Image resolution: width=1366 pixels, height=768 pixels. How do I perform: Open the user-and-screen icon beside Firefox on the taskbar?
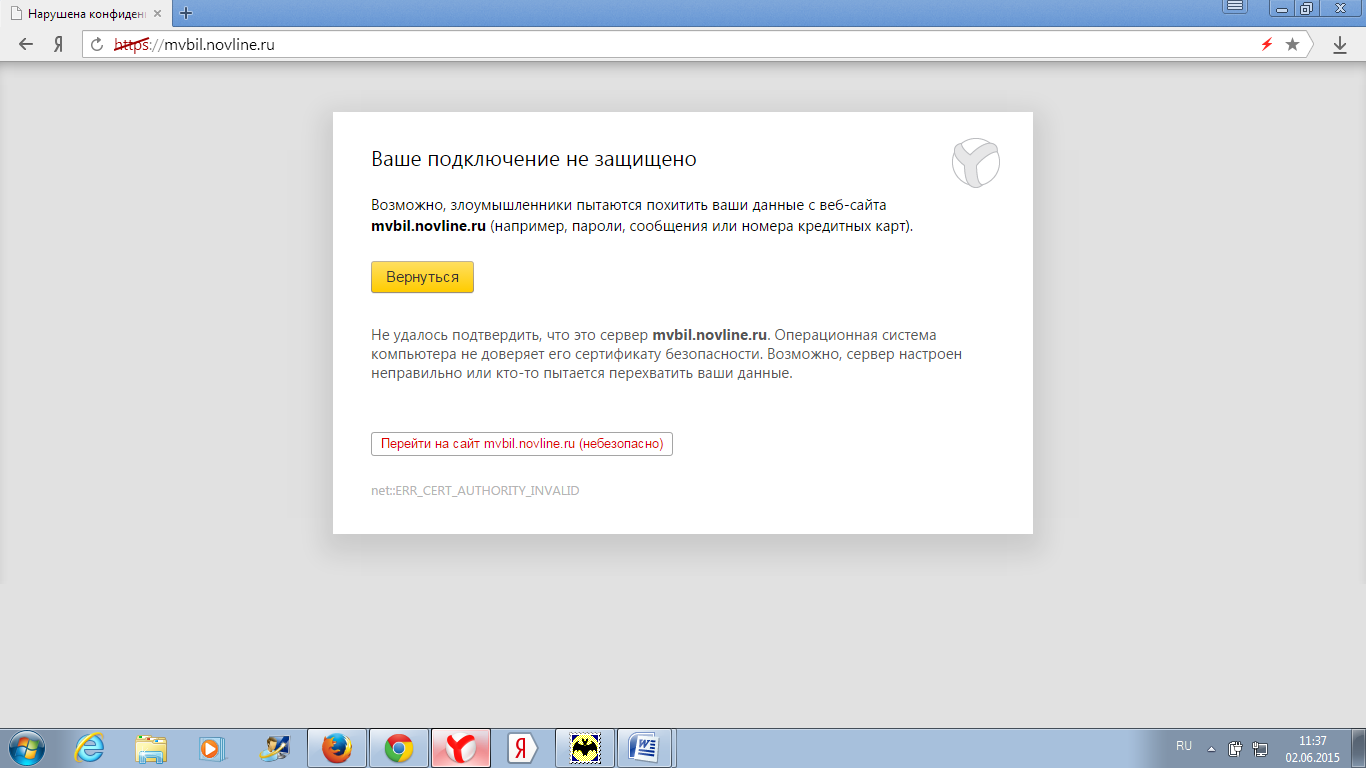[273, 748]
